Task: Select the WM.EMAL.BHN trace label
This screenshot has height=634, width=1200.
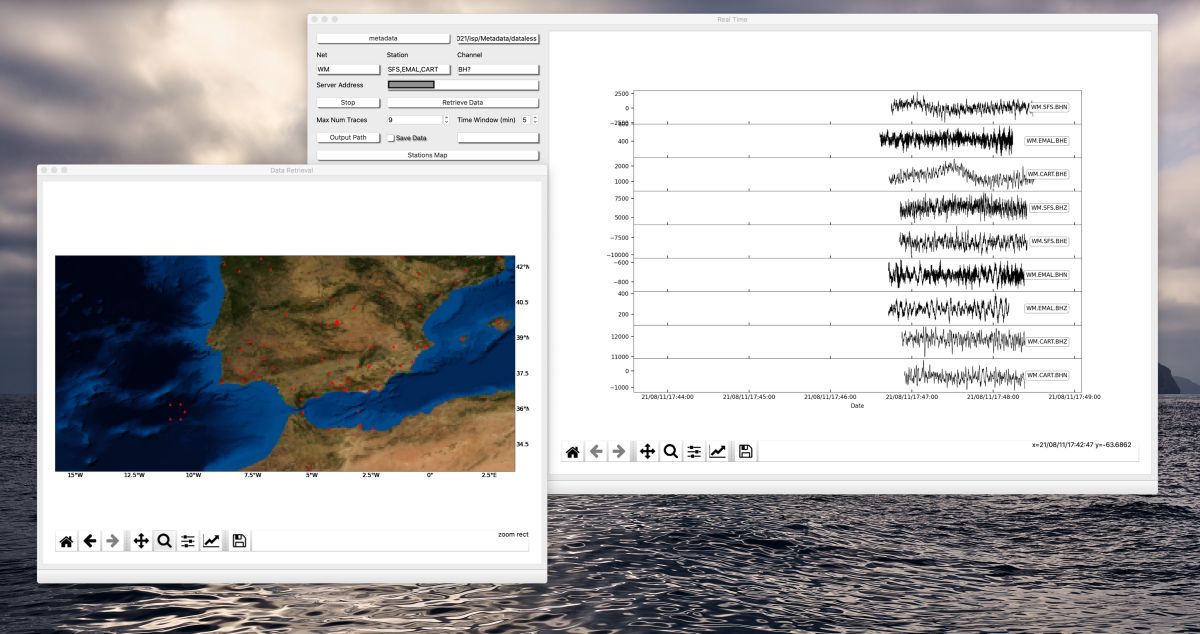Action: [x=1047, y=275]
